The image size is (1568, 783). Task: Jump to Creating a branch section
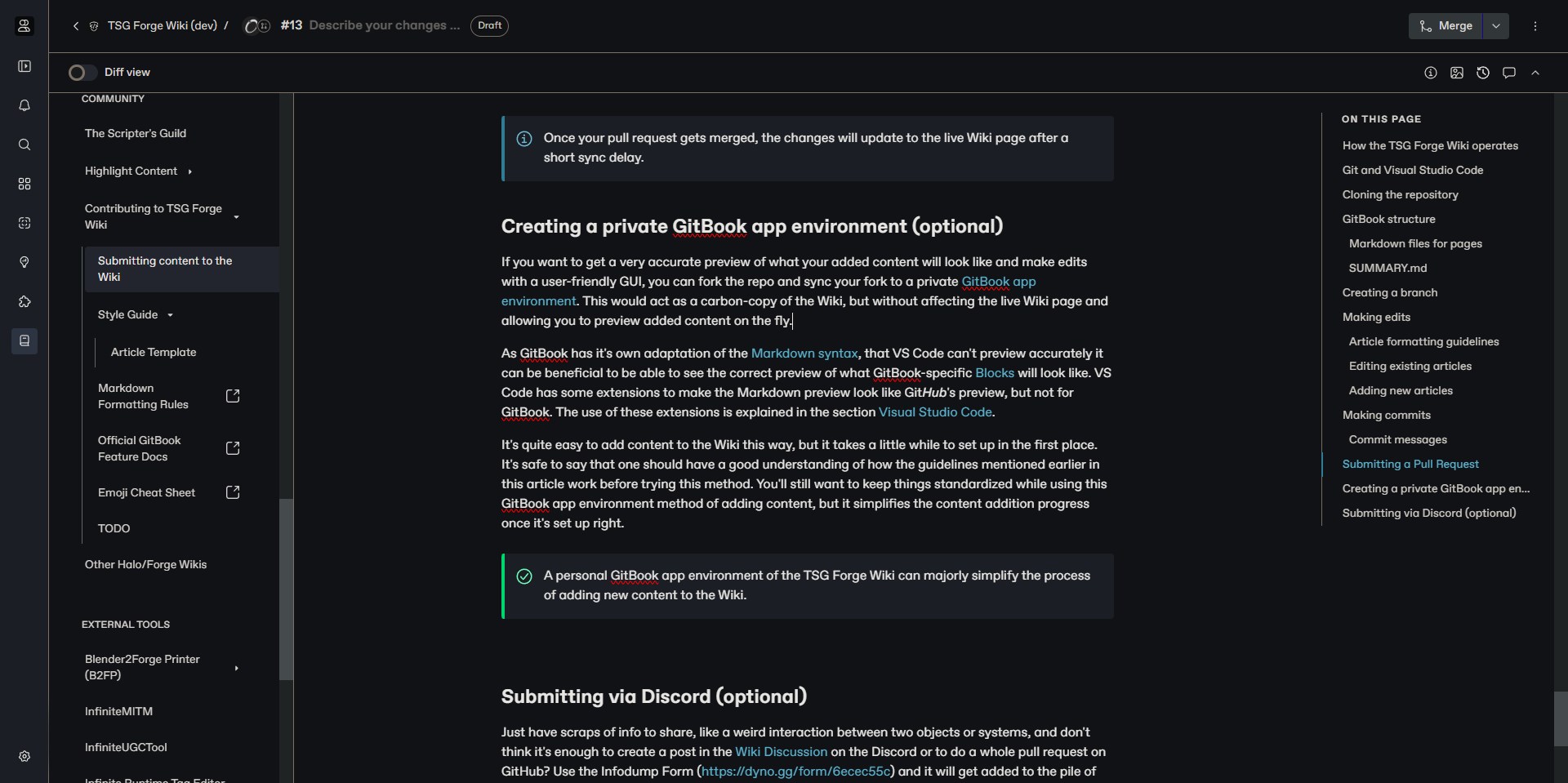1390,293
